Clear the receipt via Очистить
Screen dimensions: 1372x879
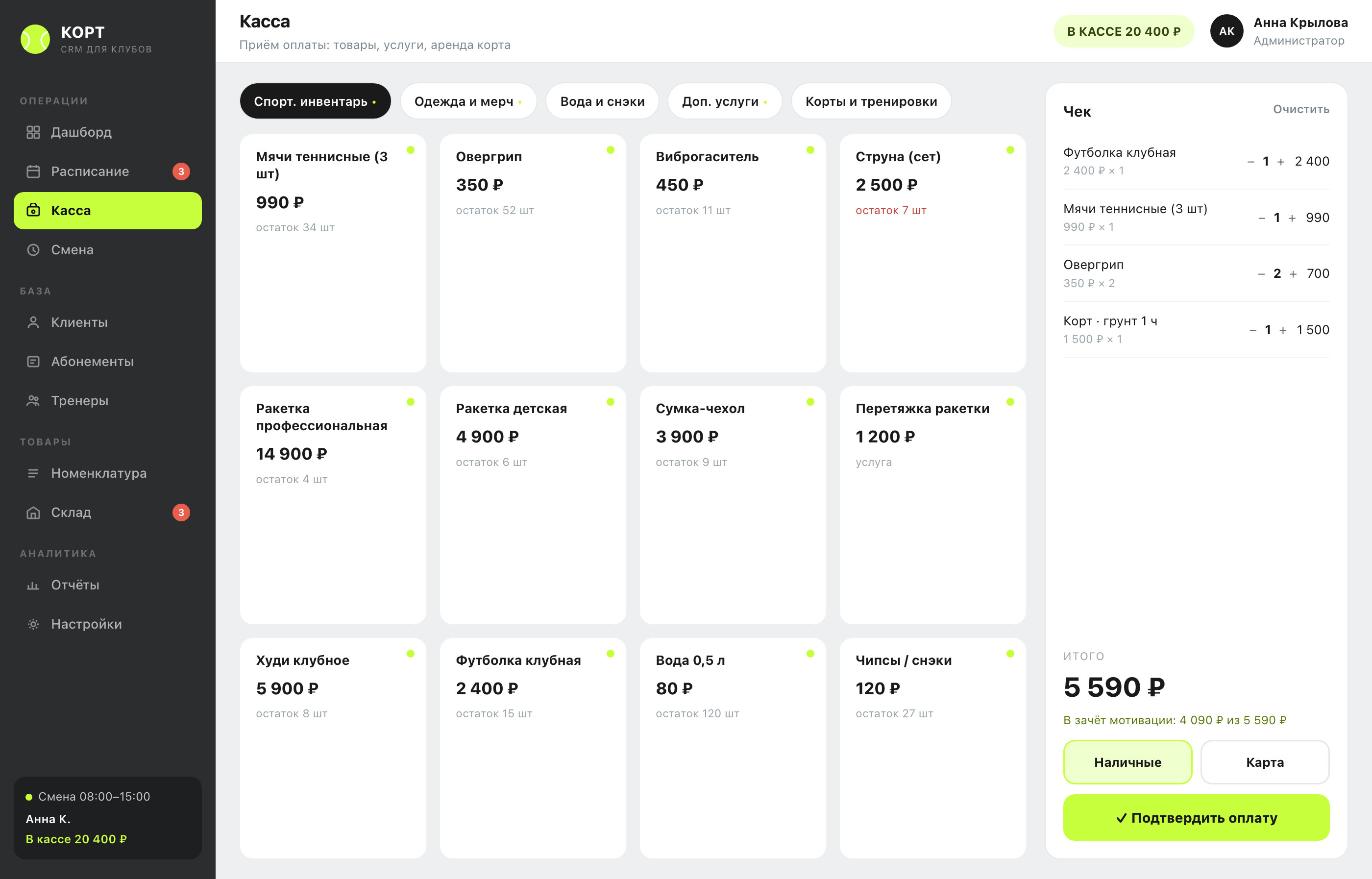(1300, 110)
